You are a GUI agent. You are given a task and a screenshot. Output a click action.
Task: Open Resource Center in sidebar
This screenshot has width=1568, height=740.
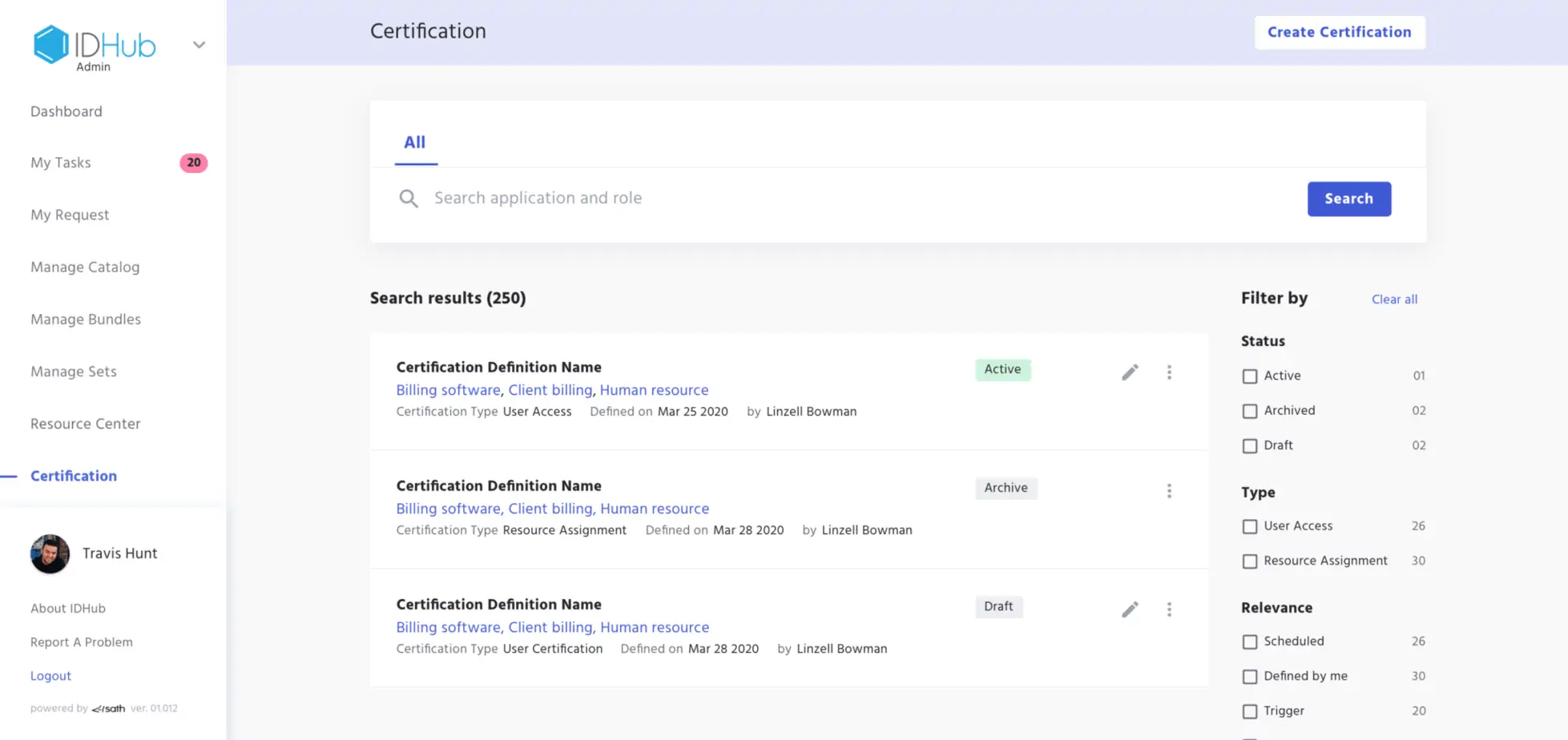(86, 424)
